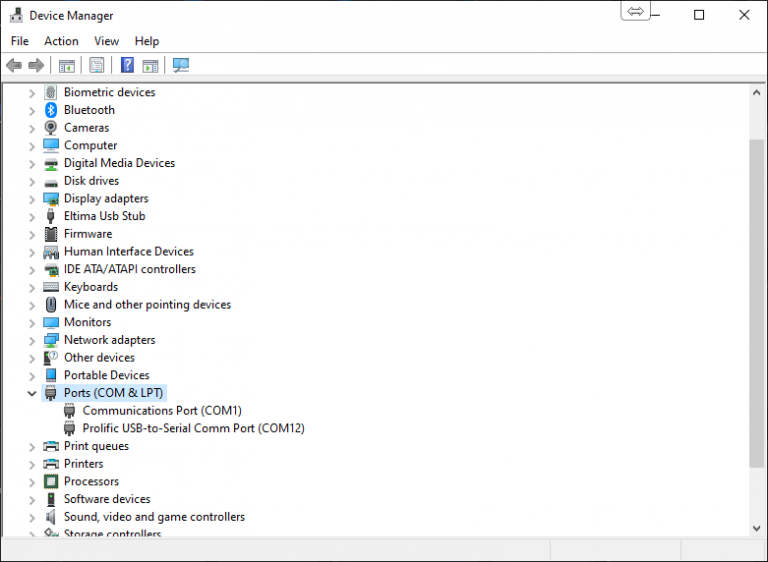Select the Sound, video and game controllers icon
768x562 pixels.
pyautogui.click(x=50, y=516)
